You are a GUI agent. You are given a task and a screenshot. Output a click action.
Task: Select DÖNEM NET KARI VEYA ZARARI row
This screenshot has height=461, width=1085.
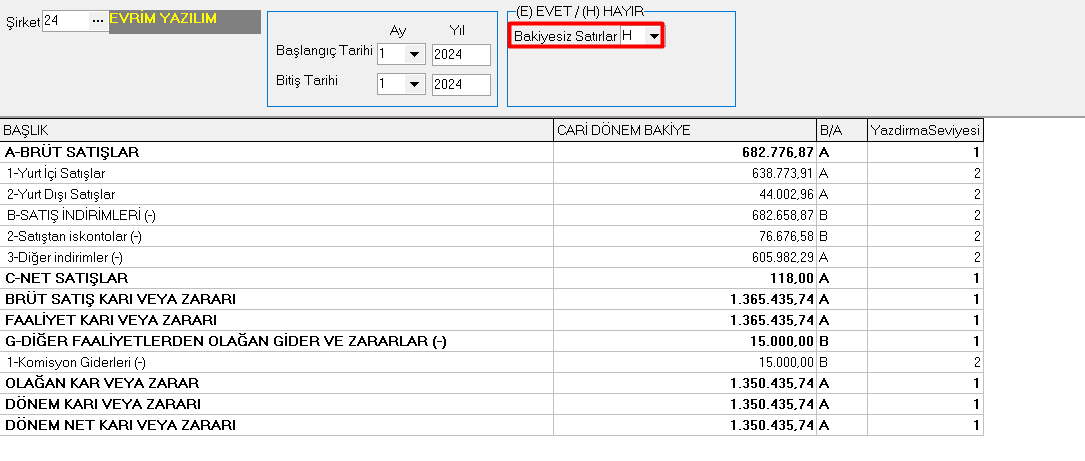point(492,425)
